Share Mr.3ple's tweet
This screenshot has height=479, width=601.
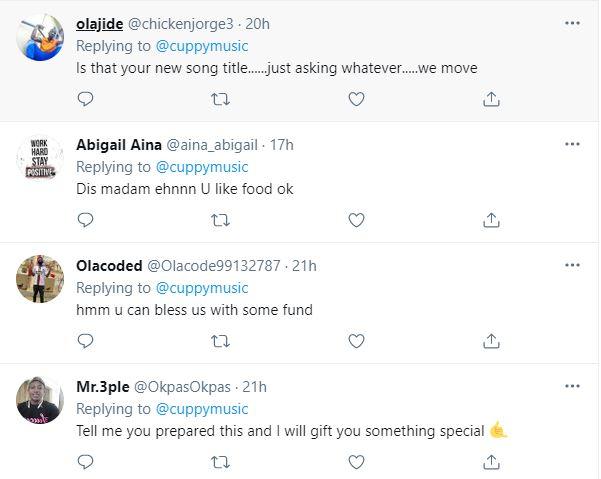click(491, 461)
